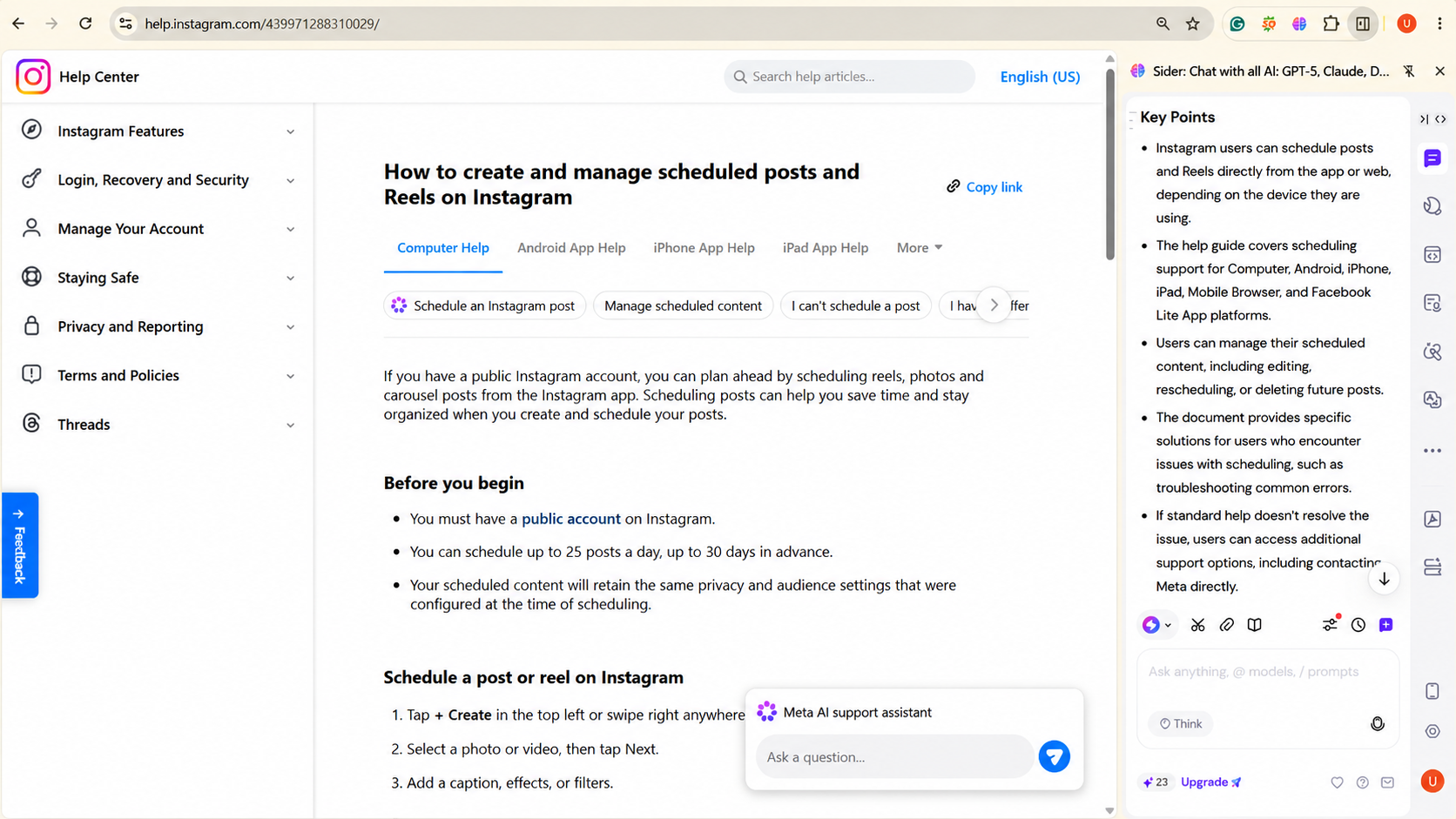Change language via English (US)

click(1040, 77)
